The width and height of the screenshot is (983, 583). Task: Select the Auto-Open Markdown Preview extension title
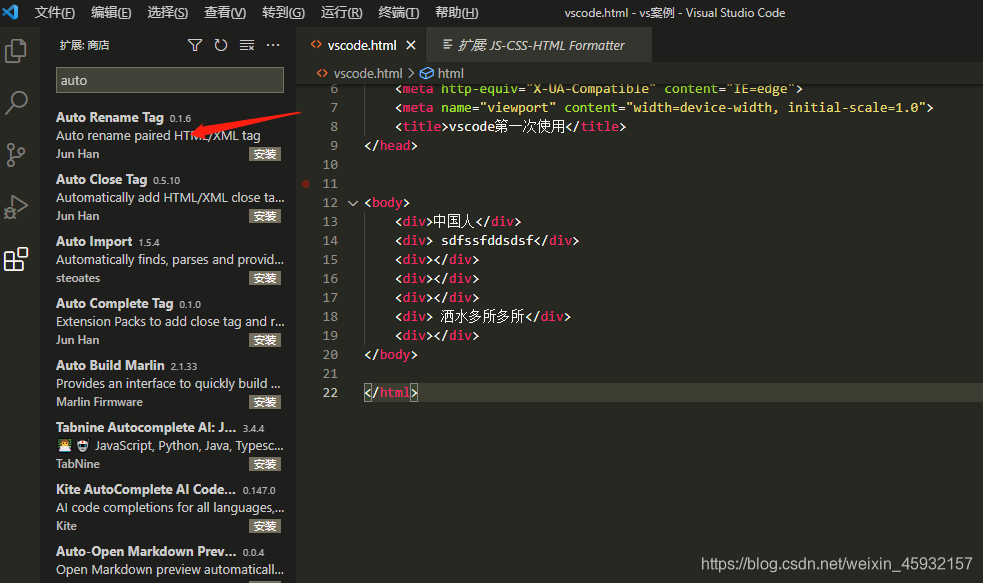(146, 552)
